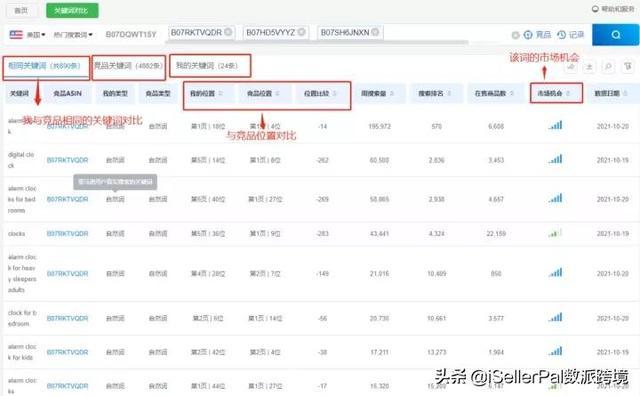Viewport: 640px width, 396px height.
Task: Click the 竞品 add competitor icon
Action: (x=528, y=35)
